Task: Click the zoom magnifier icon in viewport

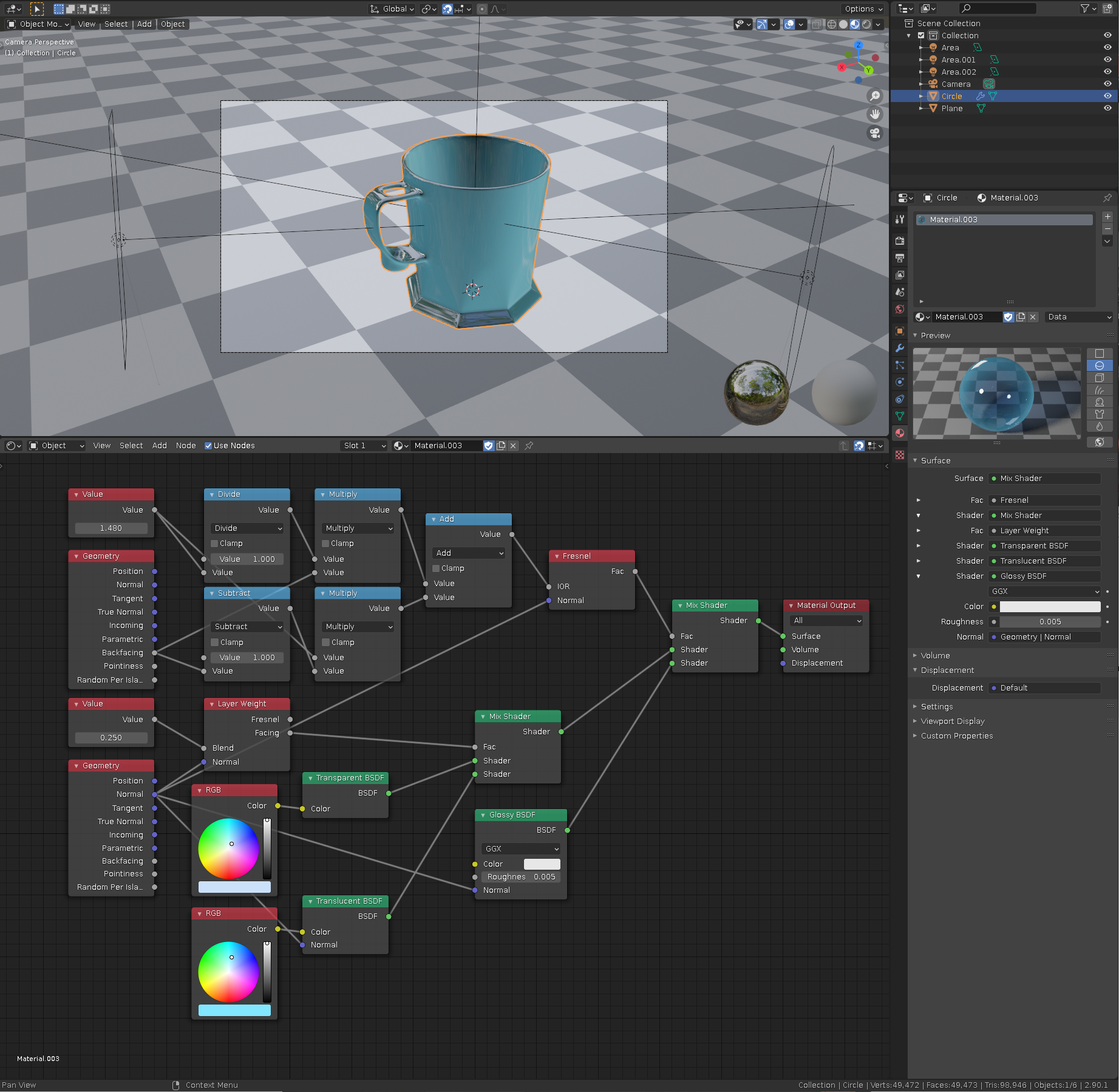Action: click(x=875, y=96)
